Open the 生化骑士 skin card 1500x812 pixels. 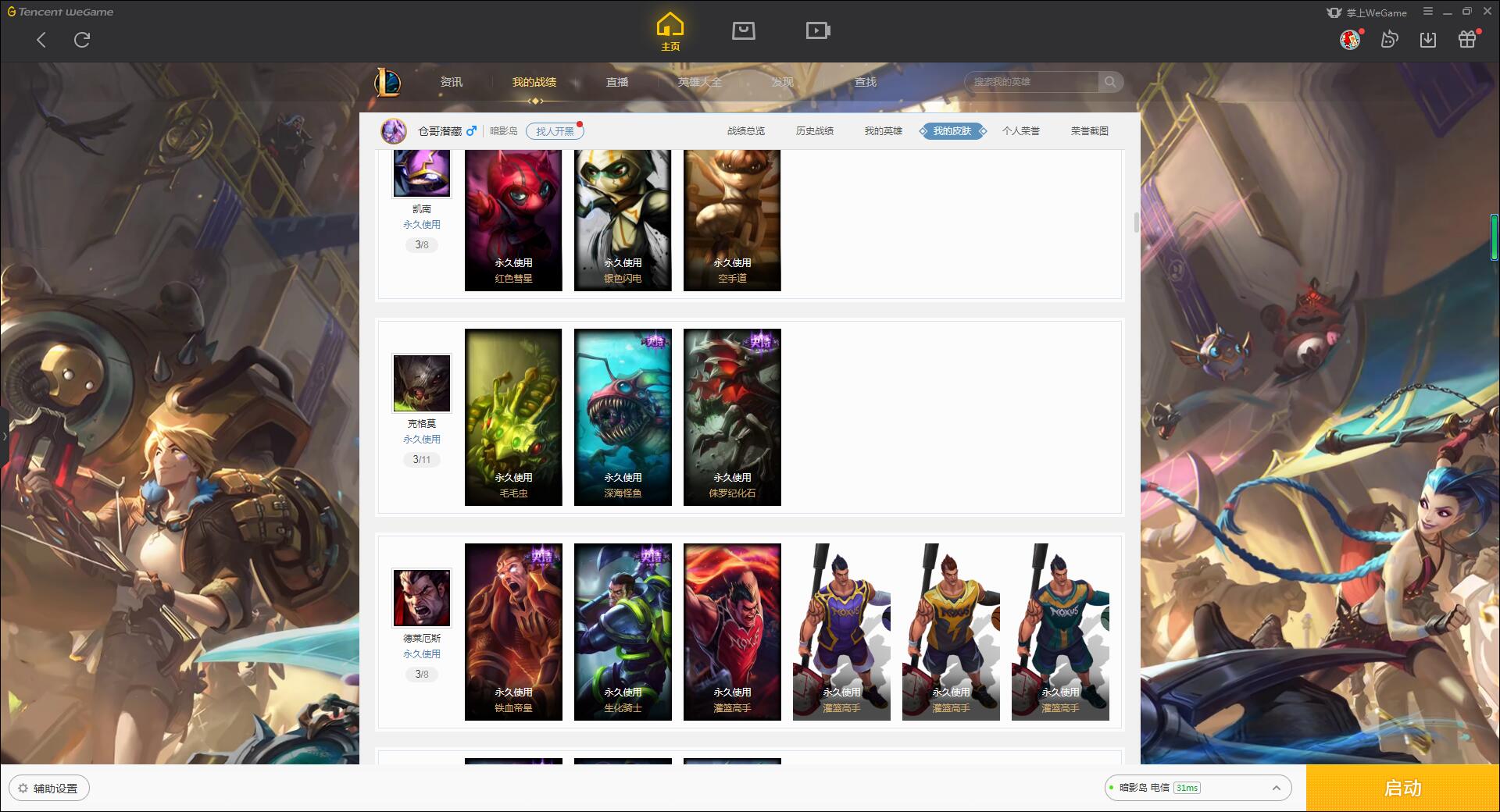tap(623, 632)
